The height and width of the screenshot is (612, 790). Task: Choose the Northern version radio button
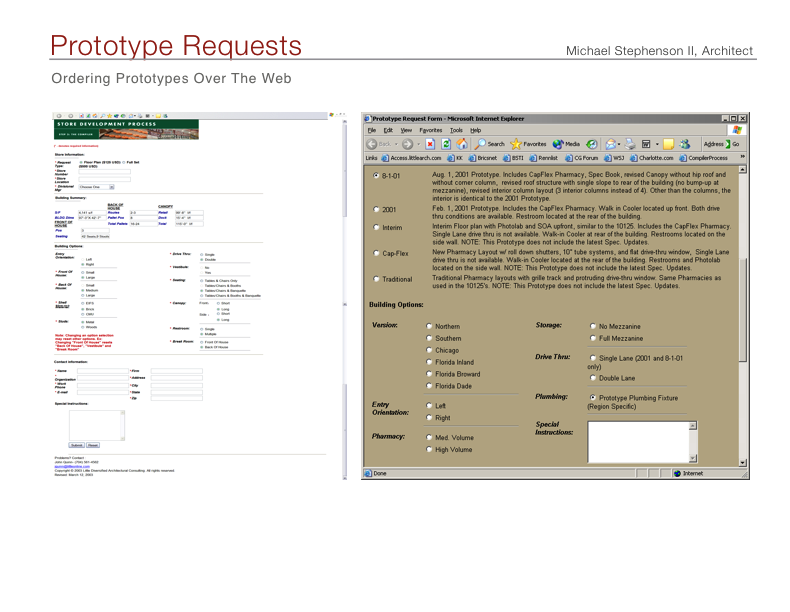(430, 326)
